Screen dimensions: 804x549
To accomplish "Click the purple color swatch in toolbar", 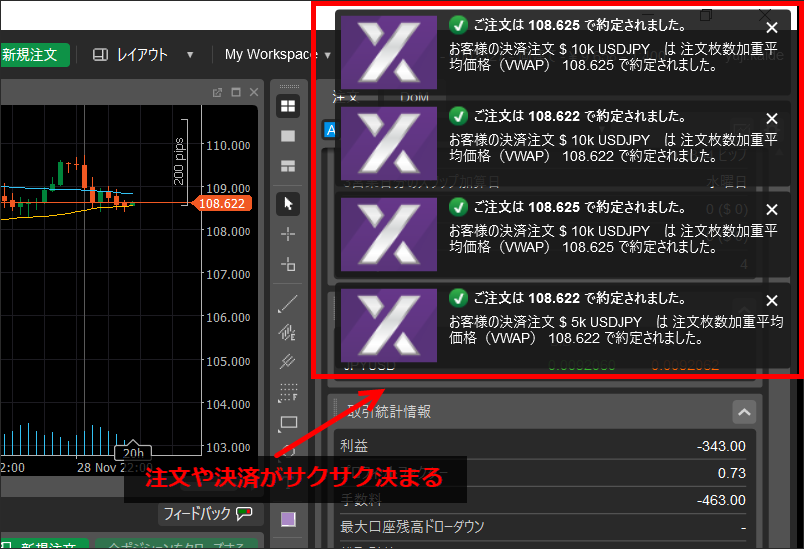I will coord(288,519).
